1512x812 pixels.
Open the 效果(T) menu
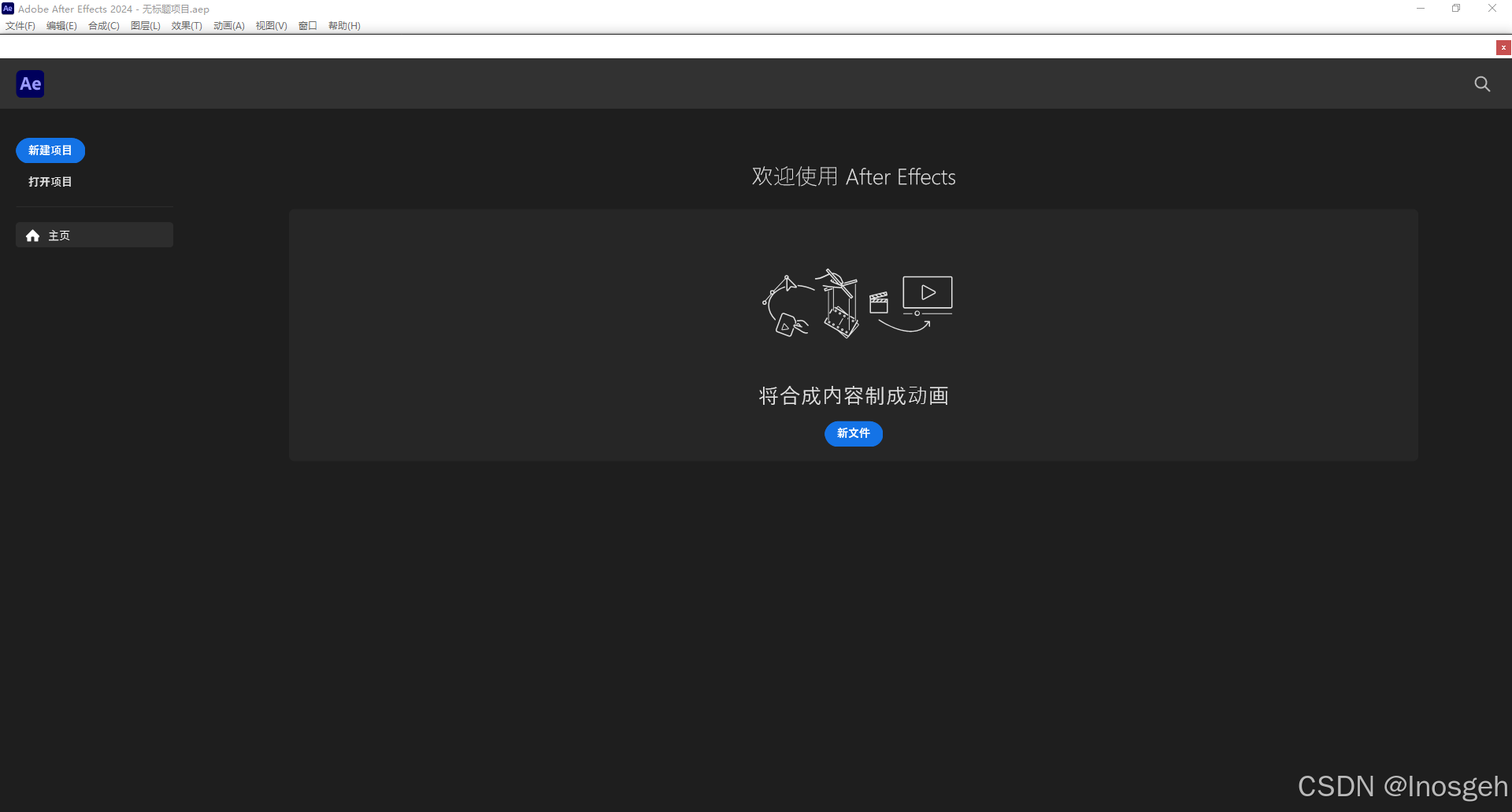tap(187, 26)
